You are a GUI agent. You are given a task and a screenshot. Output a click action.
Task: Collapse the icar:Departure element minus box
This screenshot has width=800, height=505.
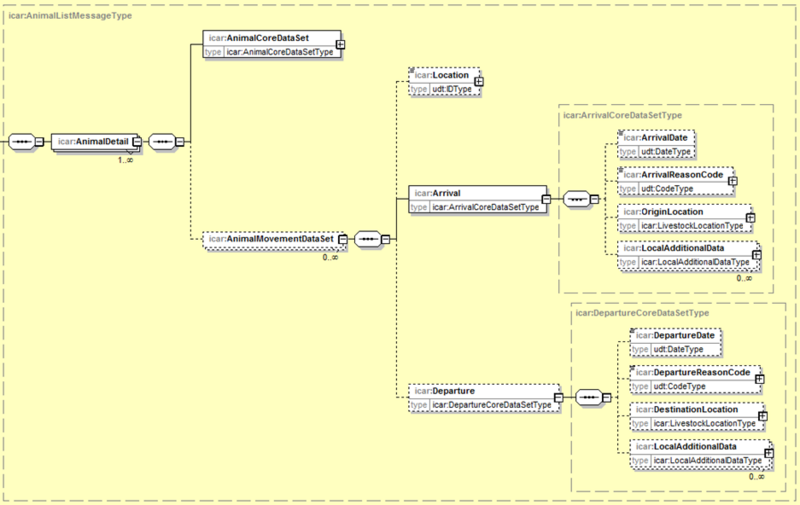pyautogui.click(x=559, y=397)
